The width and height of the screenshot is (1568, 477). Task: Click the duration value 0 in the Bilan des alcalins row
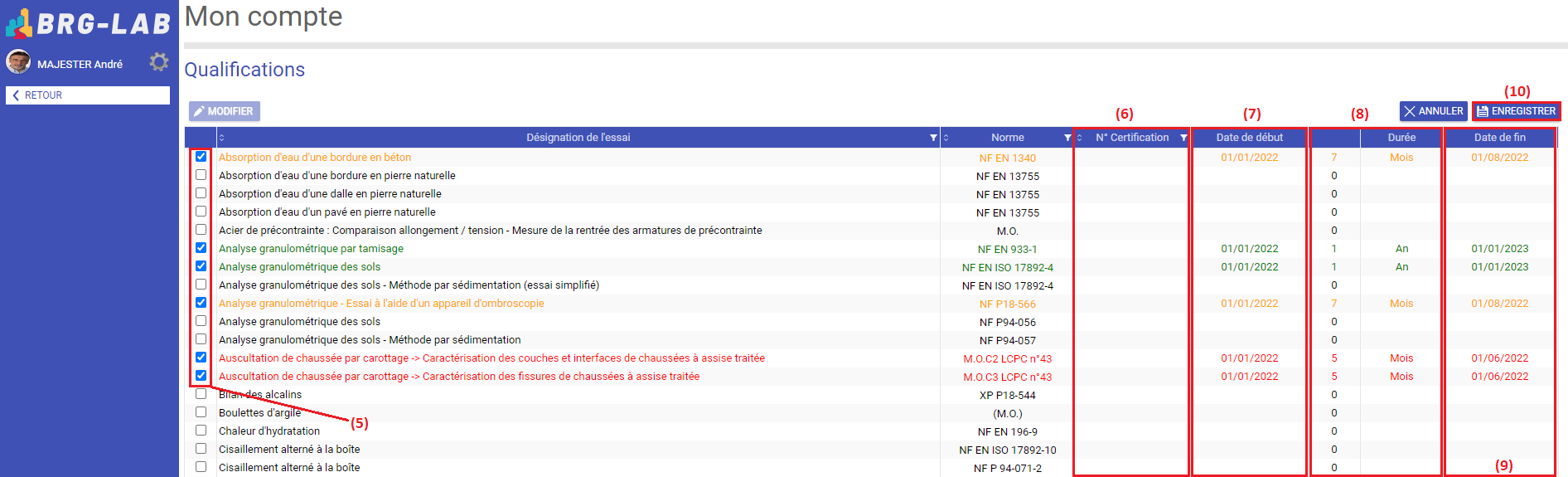[1333, 395]
